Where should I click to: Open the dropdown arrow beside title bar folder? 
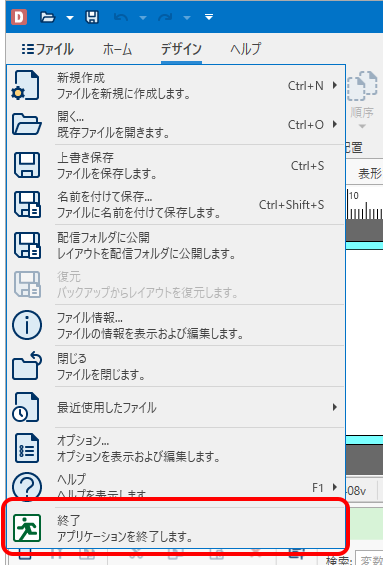pyautogui.click(x=70, y=18)
